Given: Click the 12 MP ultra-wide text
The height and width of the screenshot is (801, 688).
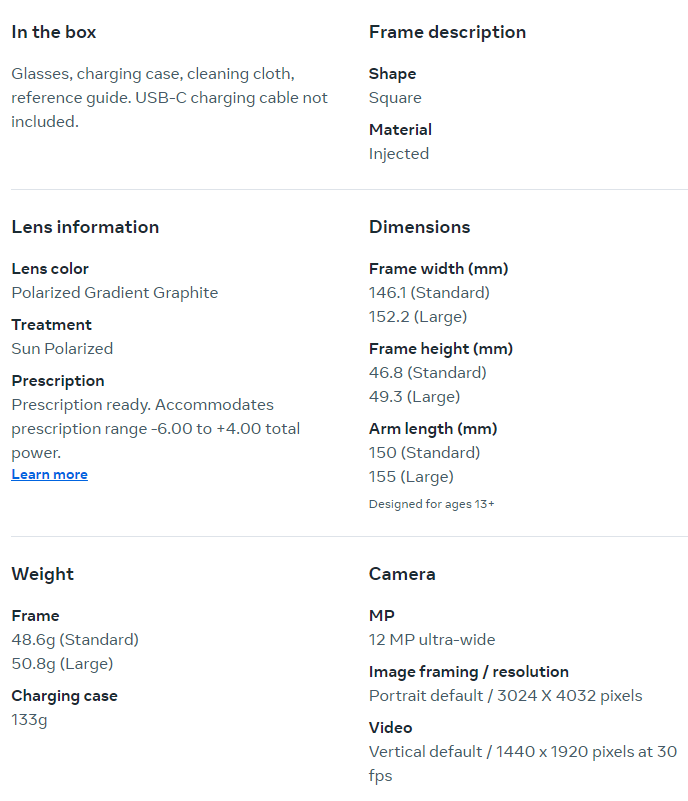Looking at the screenshot, I should 432,640.
